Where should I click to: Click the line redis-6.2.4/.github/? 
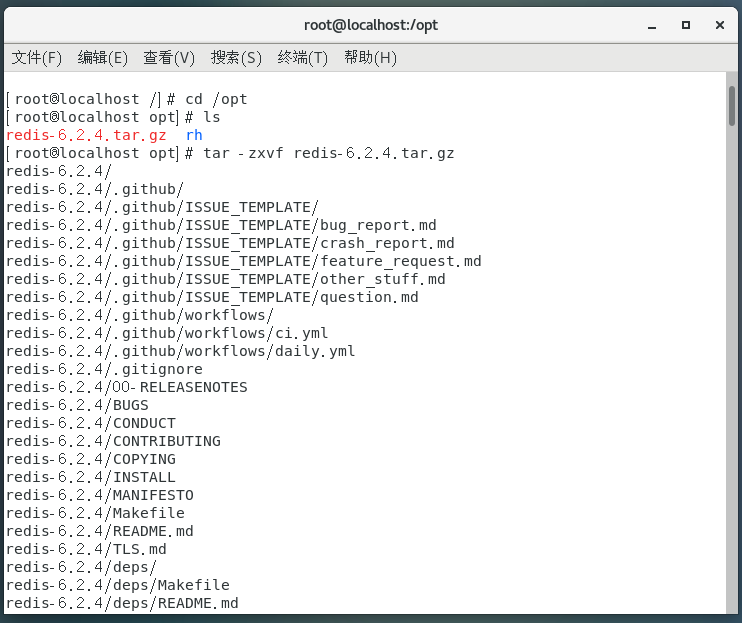coord(95,189)
